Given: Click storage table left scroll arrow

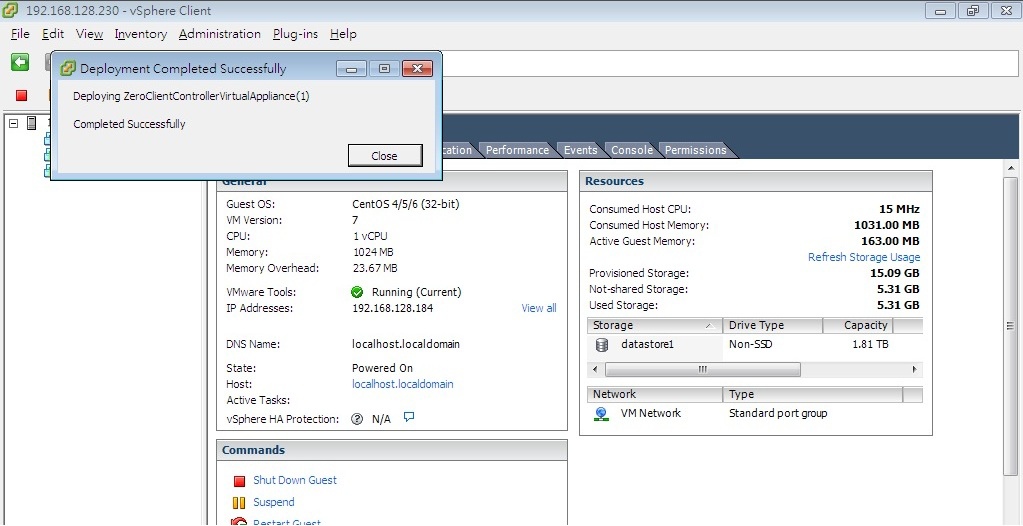Looking at the screenshot, I should click(594, 370).
